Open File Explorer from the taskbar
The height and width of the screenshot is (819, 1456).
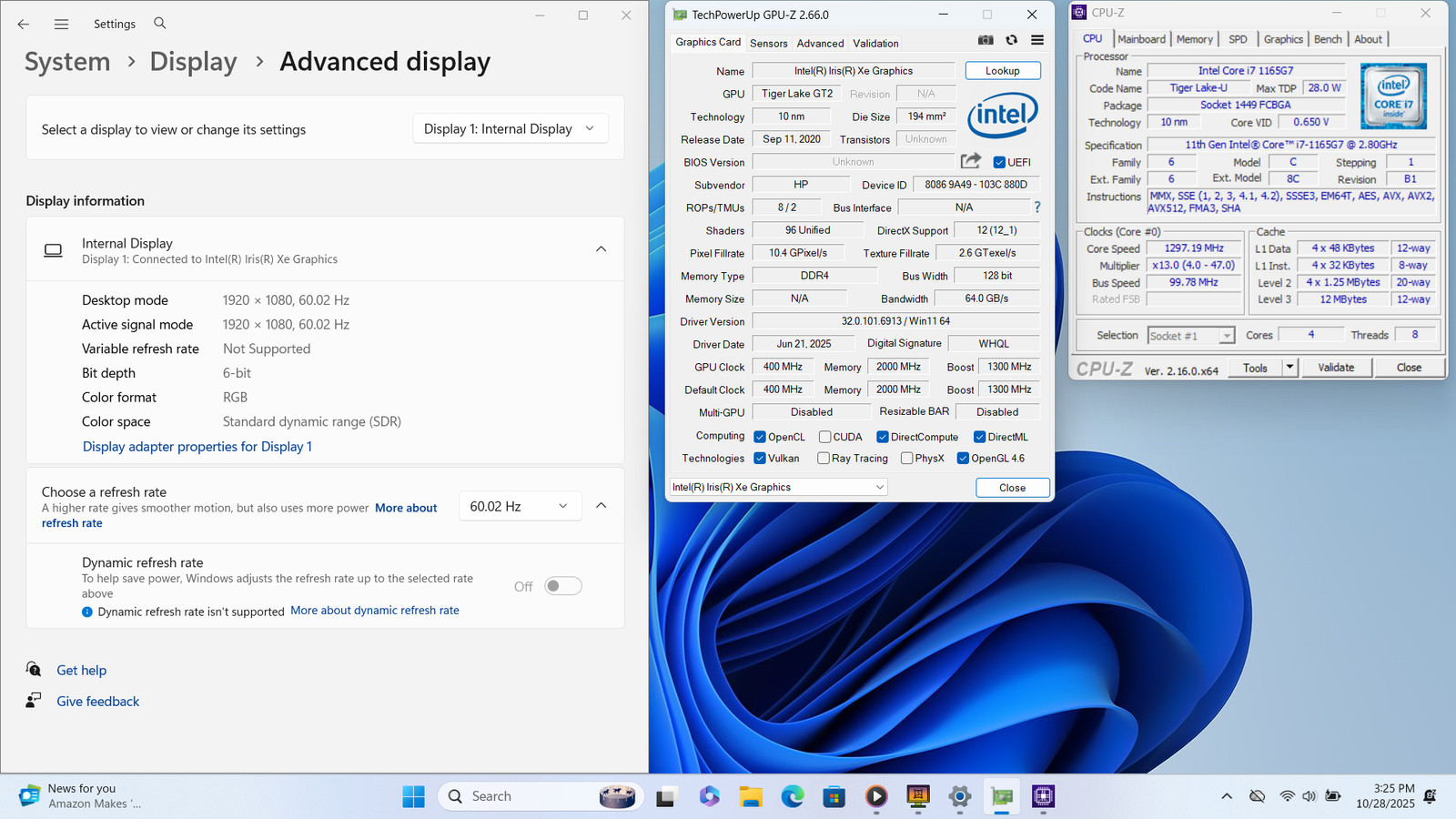click(751, 796)
